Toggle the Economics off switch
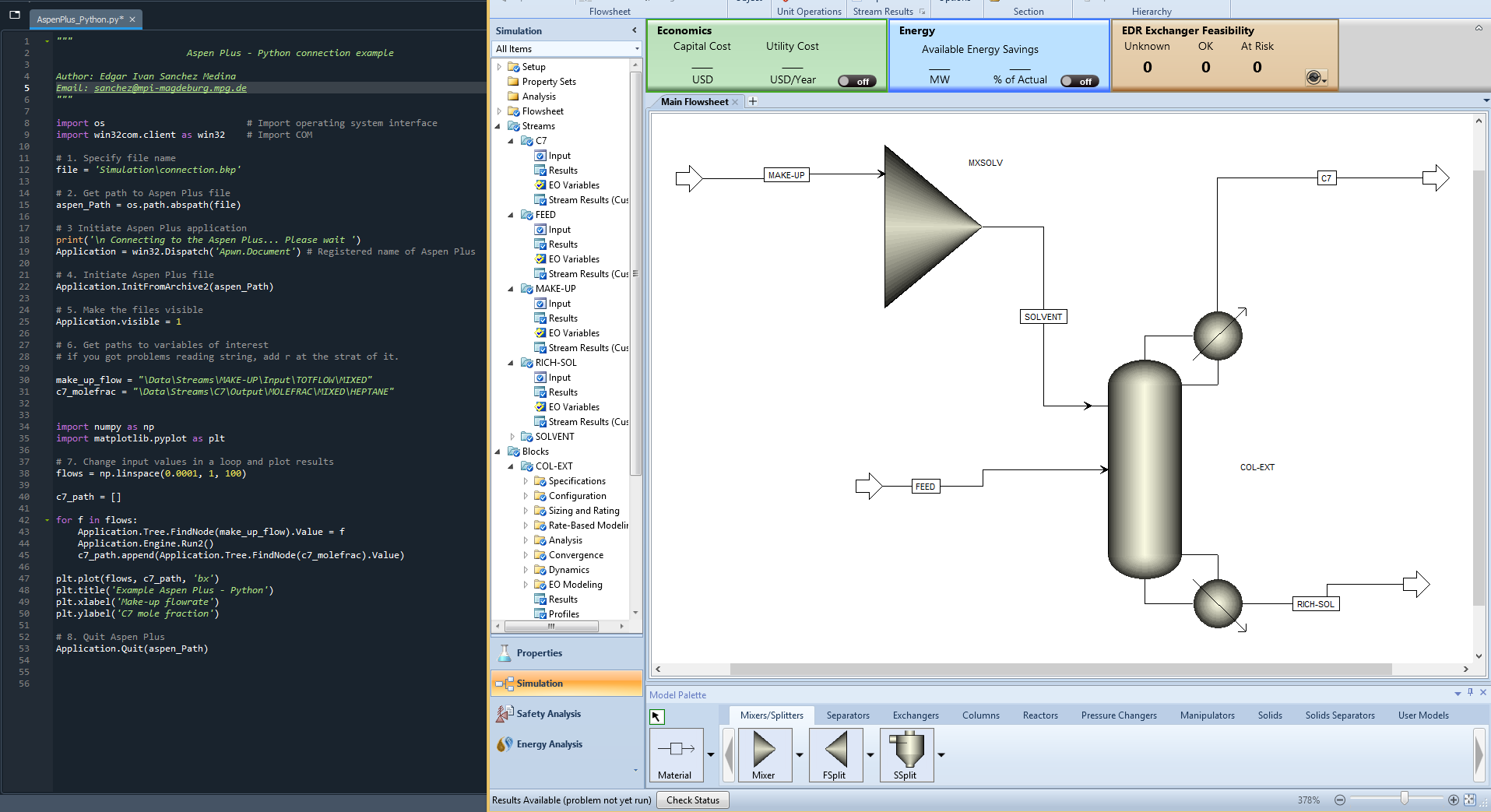This screenshot has height=812, width=1491. (x=856, y=82)
